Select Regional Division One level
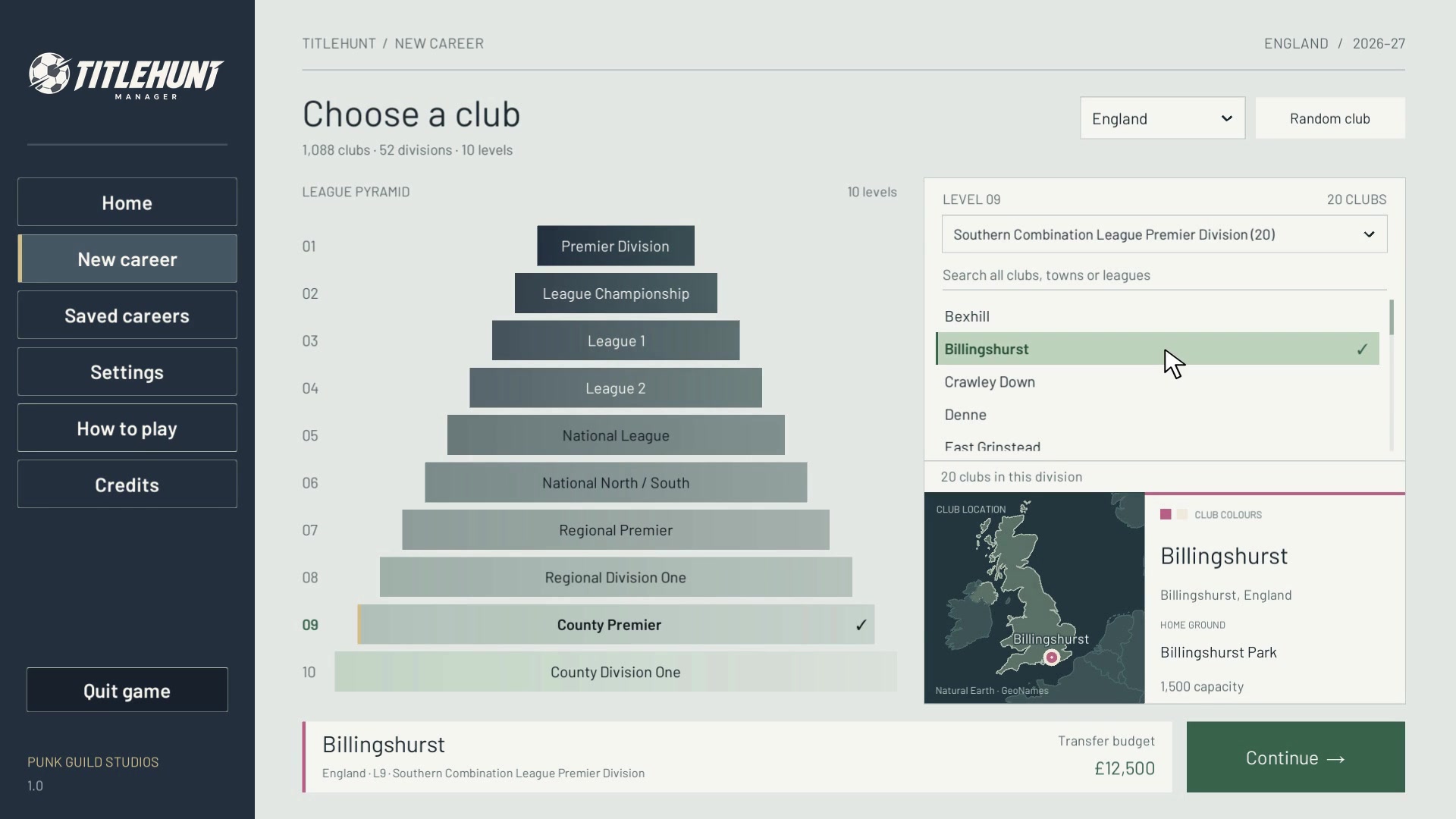The height and width of the screenshot is (819, 1456). pos(616,578)
